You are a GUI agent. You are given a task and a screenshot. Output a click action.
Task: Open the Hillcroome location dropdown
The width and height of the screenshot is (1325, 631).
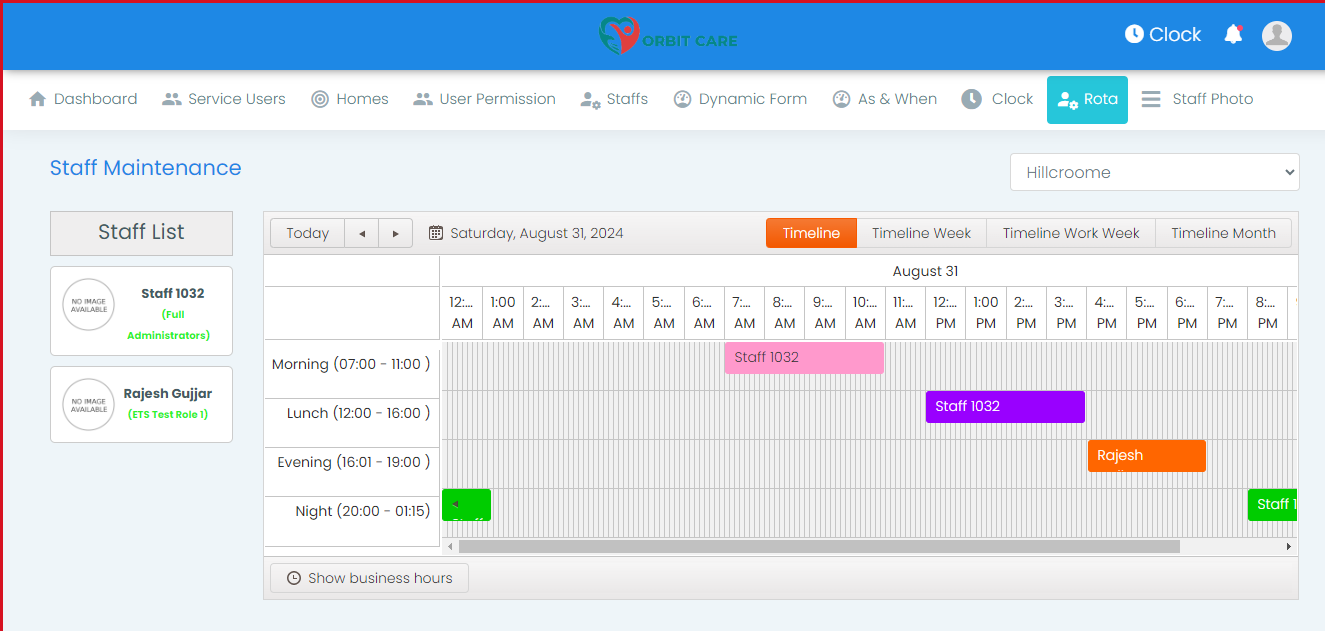(x=1155, y=171)
